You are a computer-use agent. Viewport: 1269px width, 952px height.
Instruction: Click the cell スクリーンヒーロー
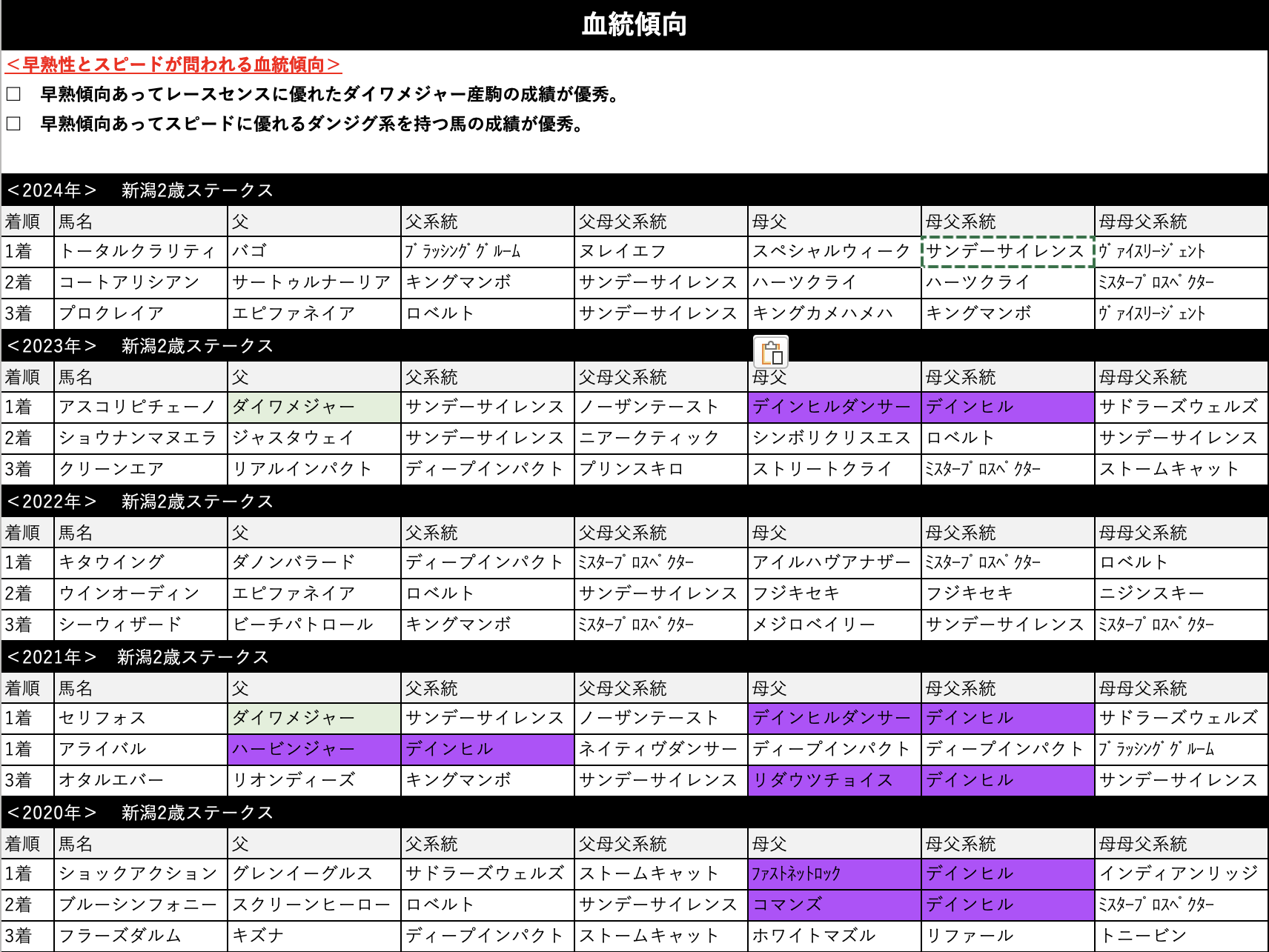point(314,905)
